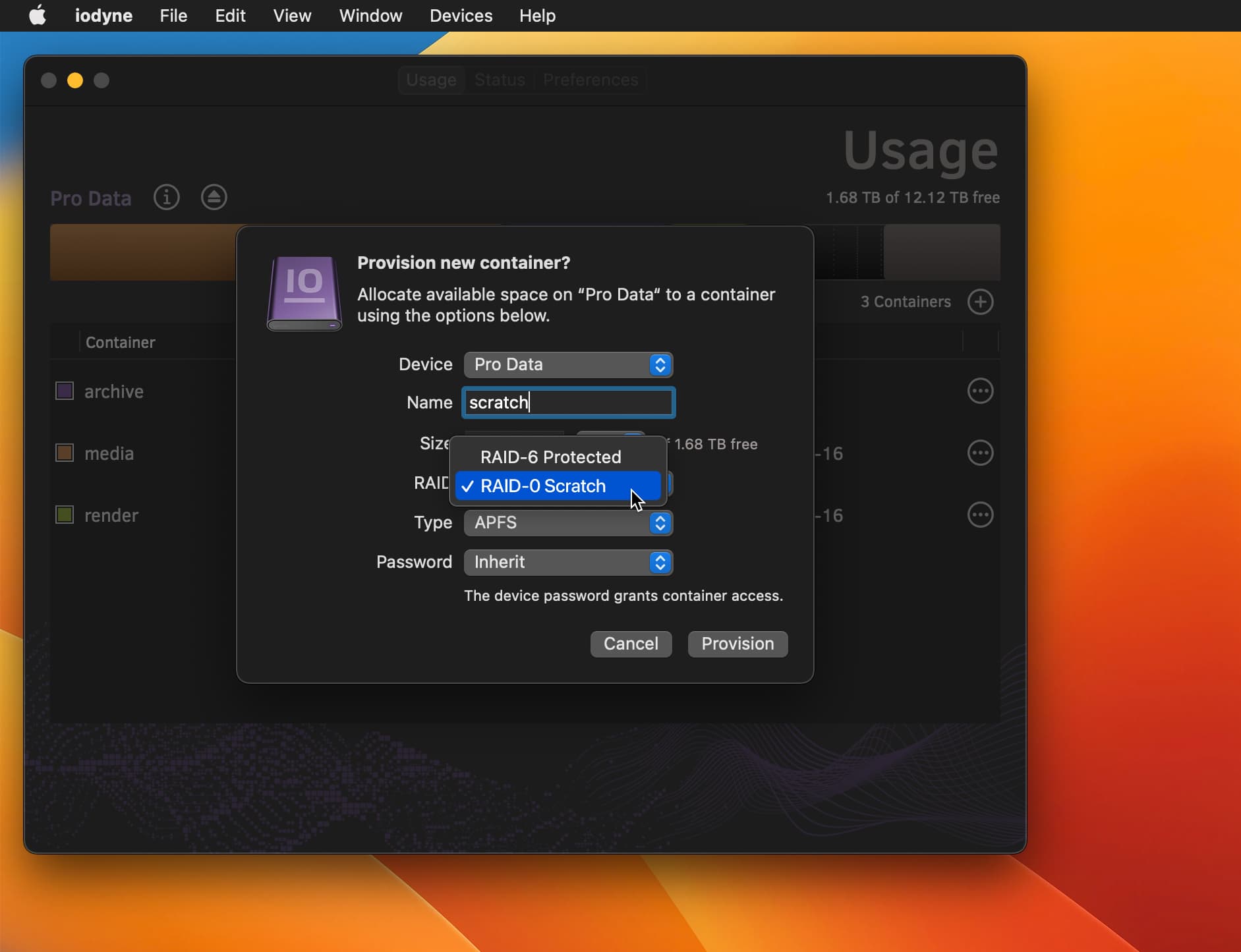Click the media container color swatch

tap(65, 453)
